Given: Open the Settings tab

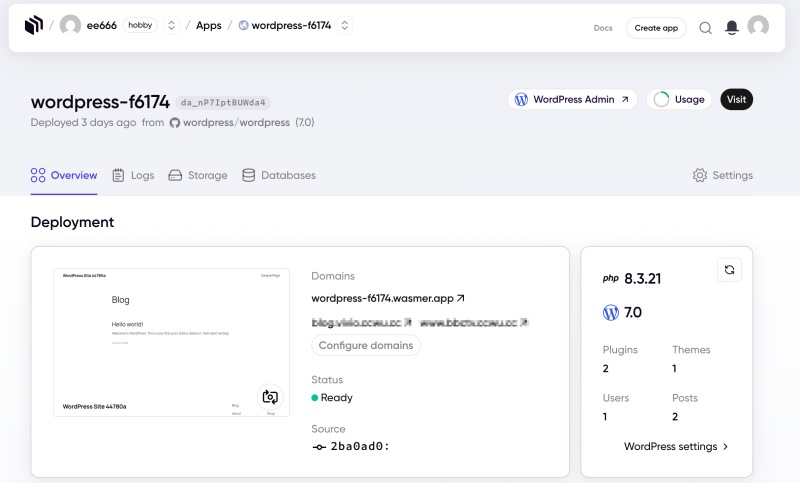Looking at the screenshot, I should [x=722, y=175].
